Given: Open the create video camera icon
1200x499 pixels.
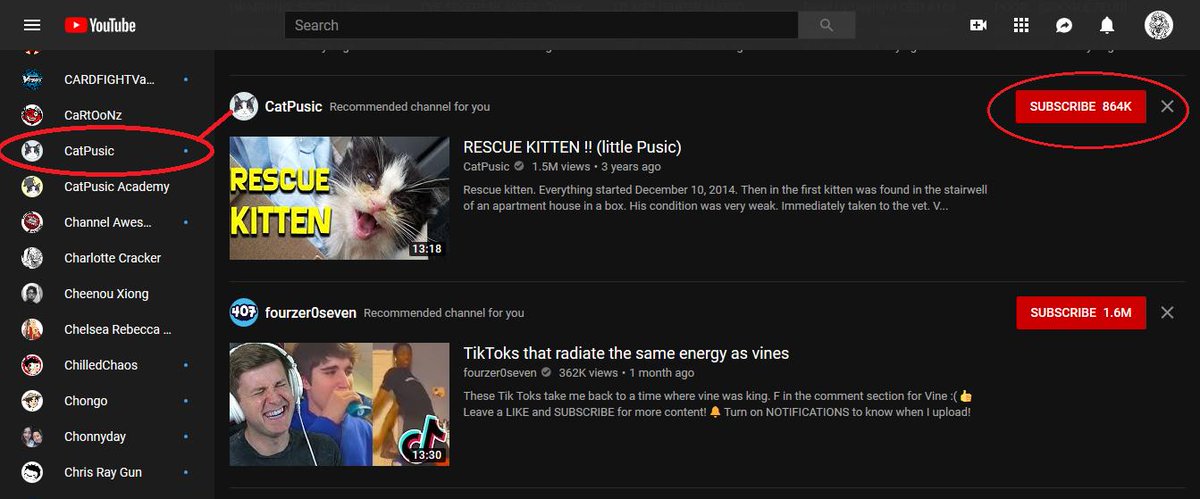Looking at the screenshot, I should coord(978,25).
